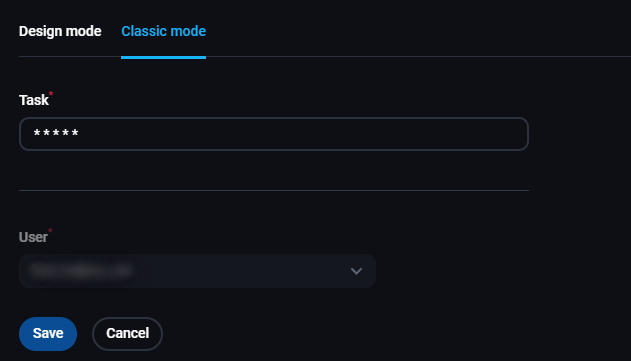Cancel the form with the Cancel button
Viewport: 631px width, 361px height.
(127, 334)
